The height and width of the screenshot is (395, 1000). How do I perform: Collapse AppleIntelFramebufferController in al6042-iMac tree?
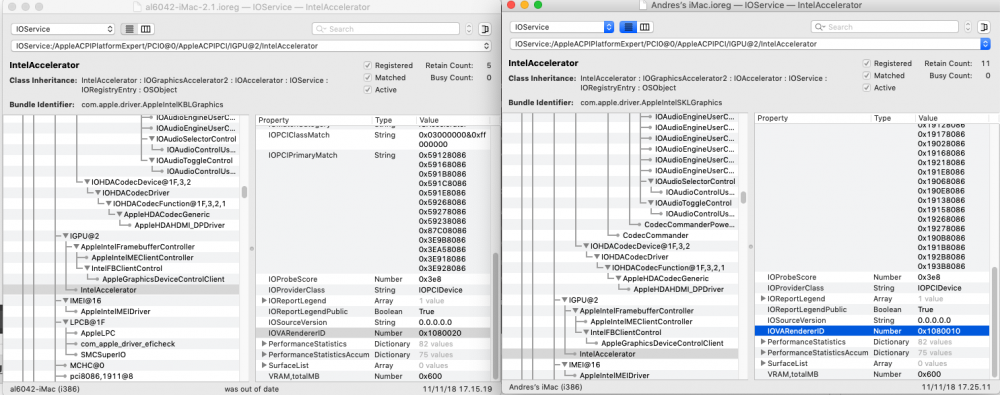[x=77, y=246]
